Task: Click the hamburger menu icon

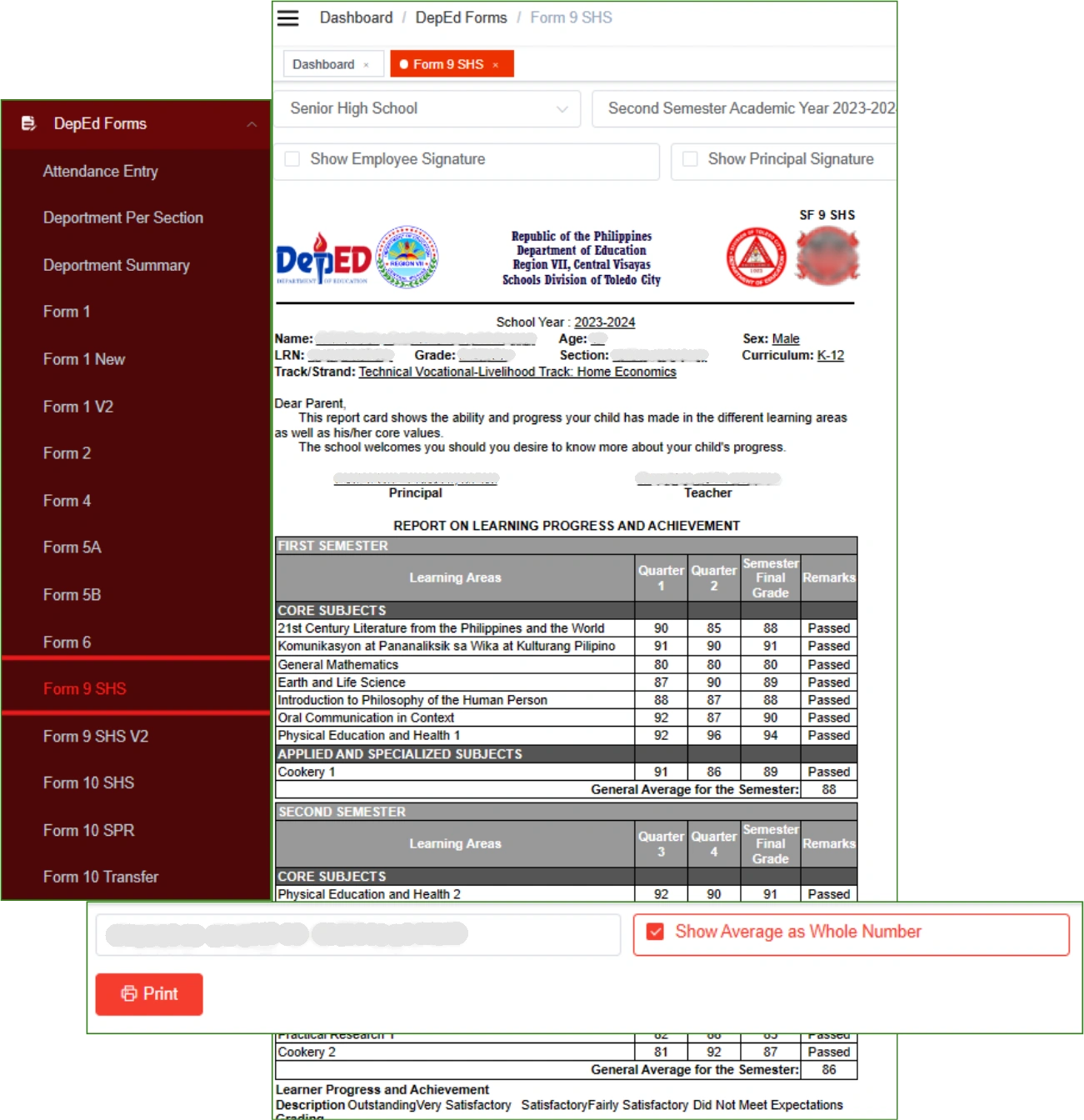Action: pos(287,18)
